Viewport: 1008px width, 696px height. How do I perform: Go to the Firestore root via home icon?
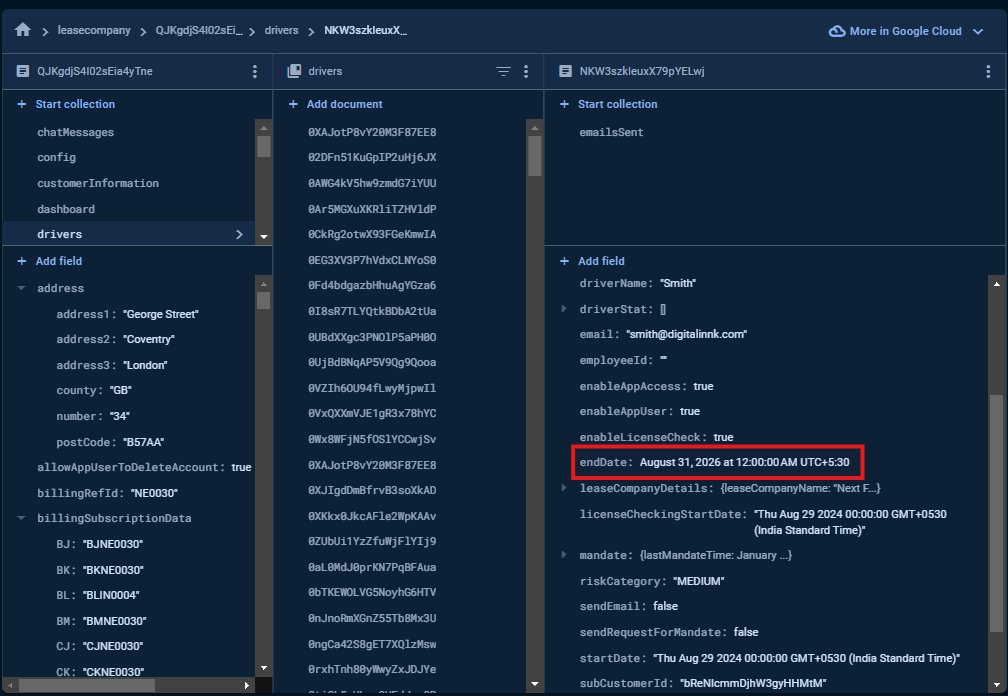pos(22,30)
